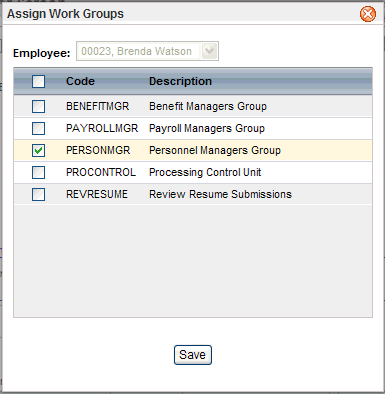
Task: Click 'Payroll Managers Group' description
Action: coord(207,128)
